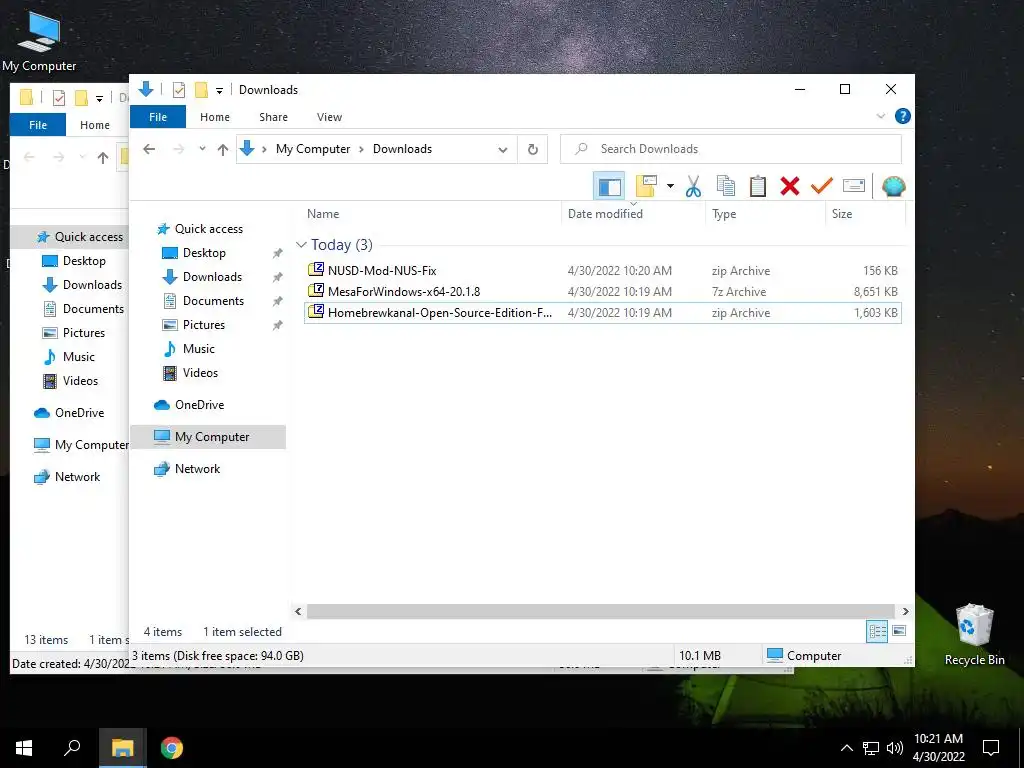Screen dimensions: 1024x768
Task: Open taskbar search magnifier
Action: coord(72,748)
